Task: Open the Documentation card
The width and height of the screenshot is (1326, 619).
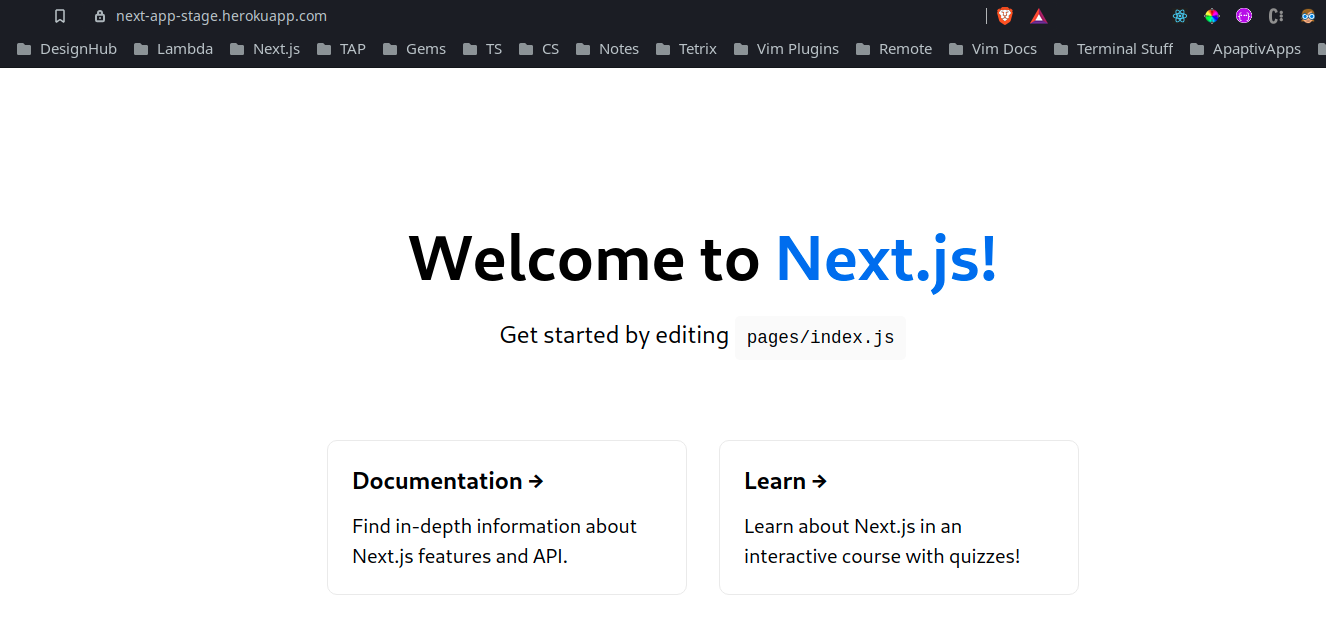Action: pyautogui.click(x=506, y=517)
